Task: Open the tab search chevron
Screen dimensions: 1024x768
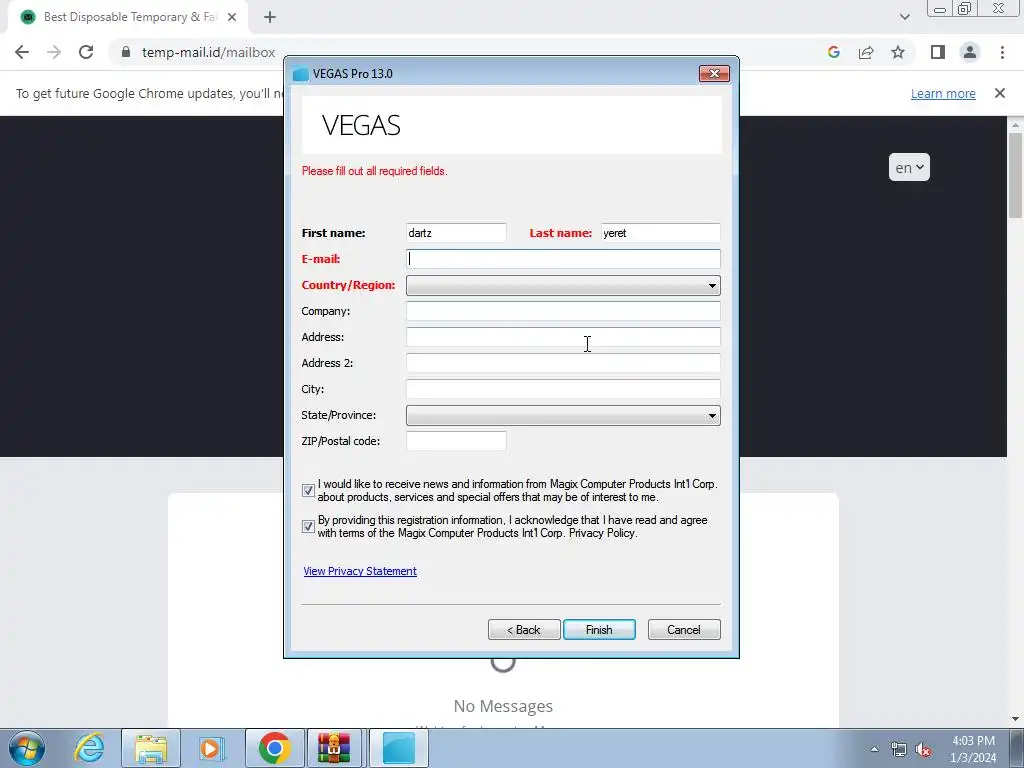Action: pos(904,17)
